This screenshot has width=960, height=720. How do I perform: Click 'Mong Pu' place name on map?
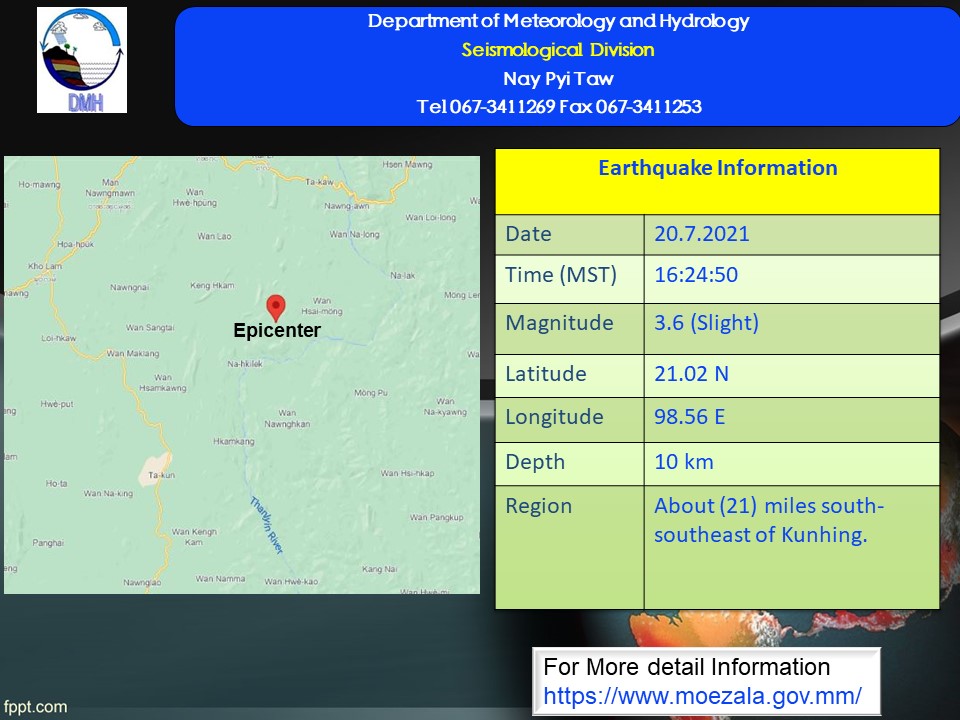pyautogui.click(x=371, y=393)
